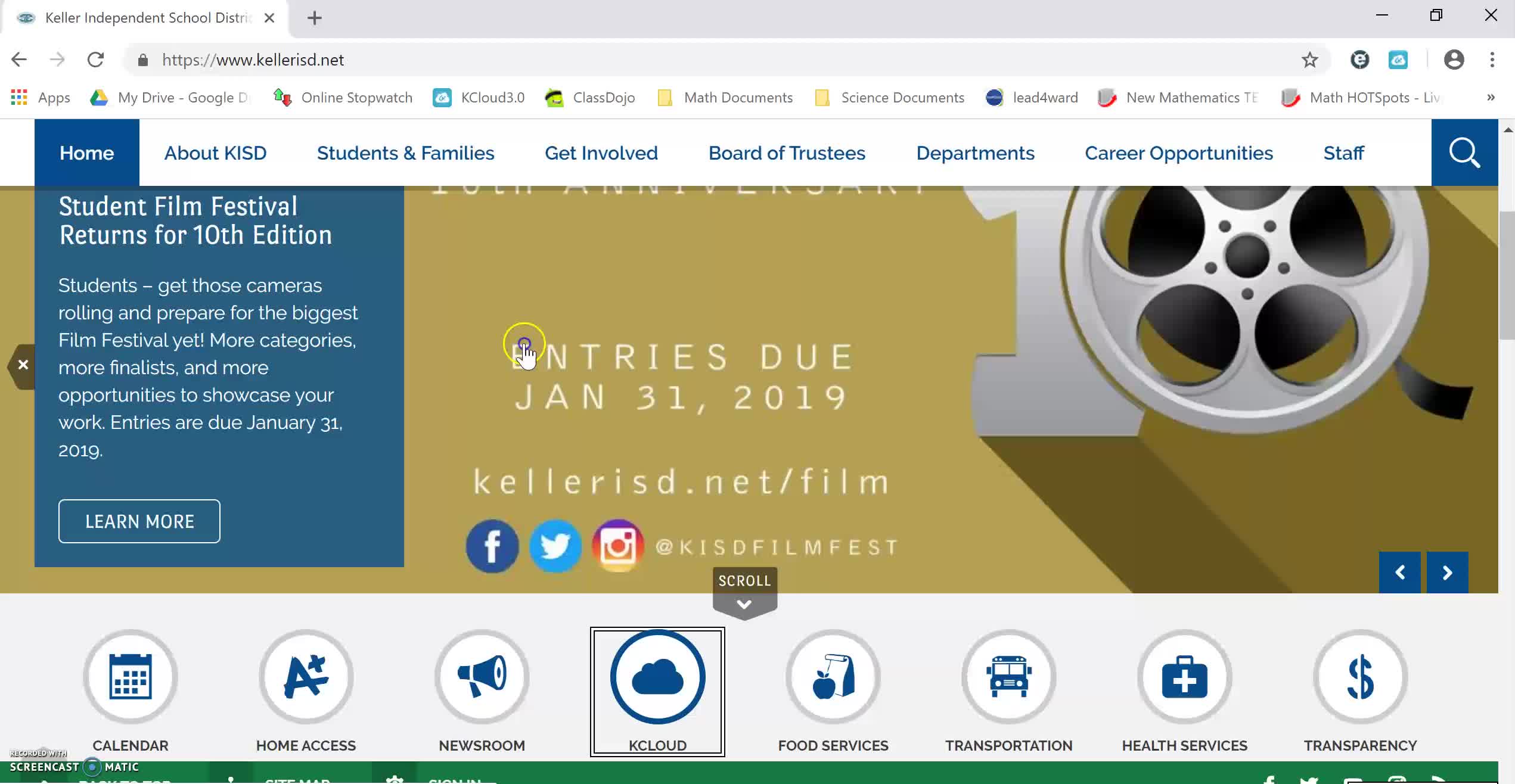1515x784 pixels.
Task: Open the Career Opportunities menu
Action: 1178,153
